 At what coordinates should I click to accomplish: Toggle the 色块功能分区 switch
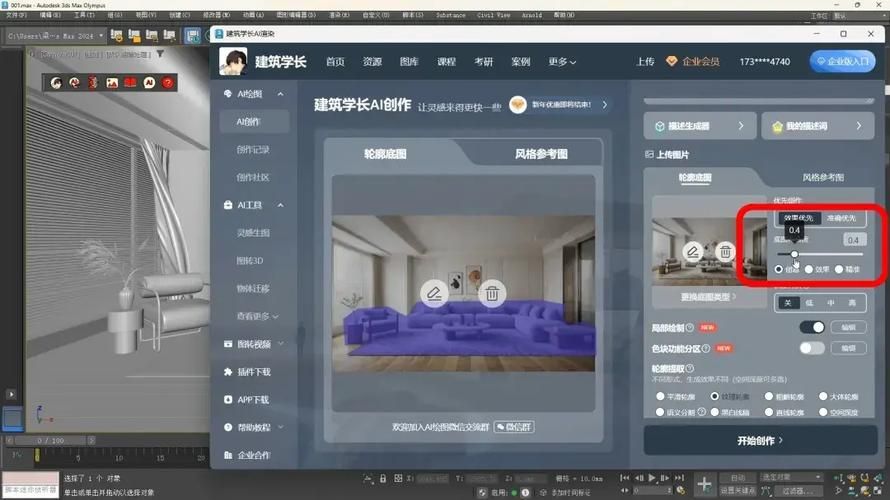pyautogui.click(x=812, y=348)
